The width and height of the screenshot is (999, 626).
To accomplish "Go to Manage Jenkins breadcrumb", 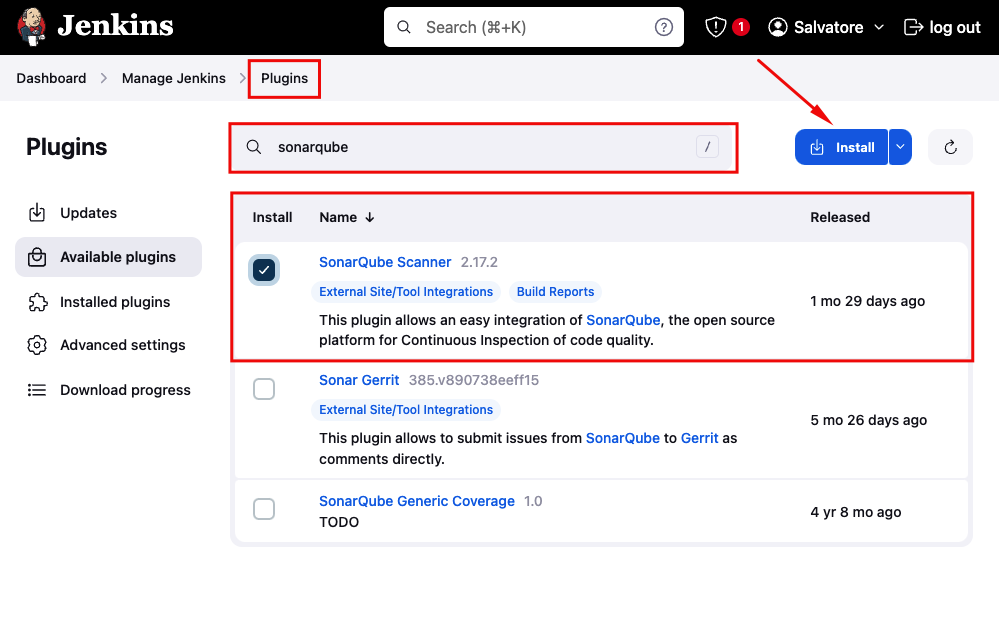I will coord(173,78).
